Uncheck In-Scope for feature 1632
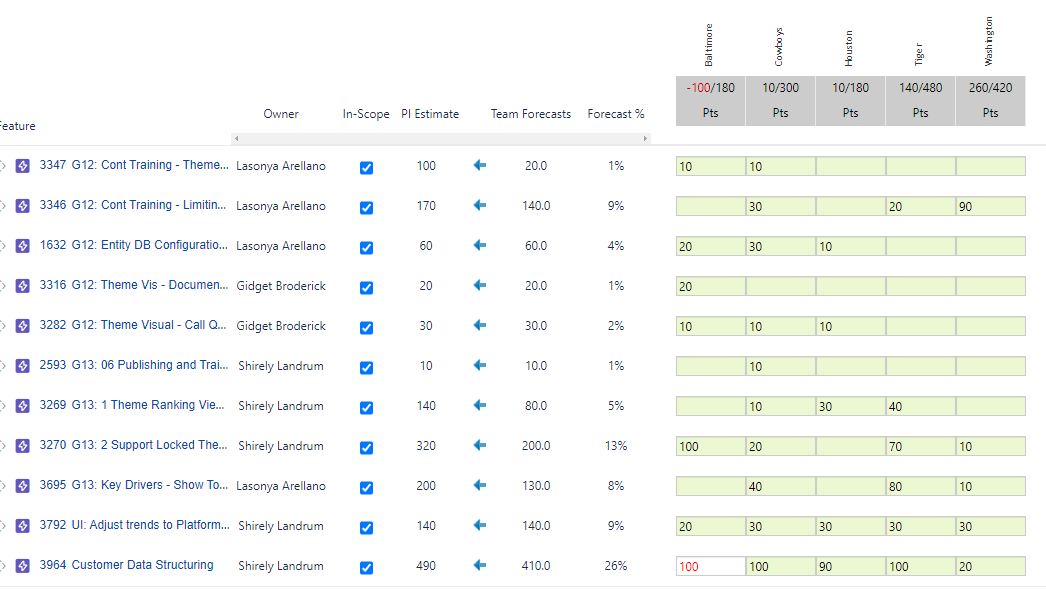Screen dimensions: 1046x589 [x=366, y=247]
